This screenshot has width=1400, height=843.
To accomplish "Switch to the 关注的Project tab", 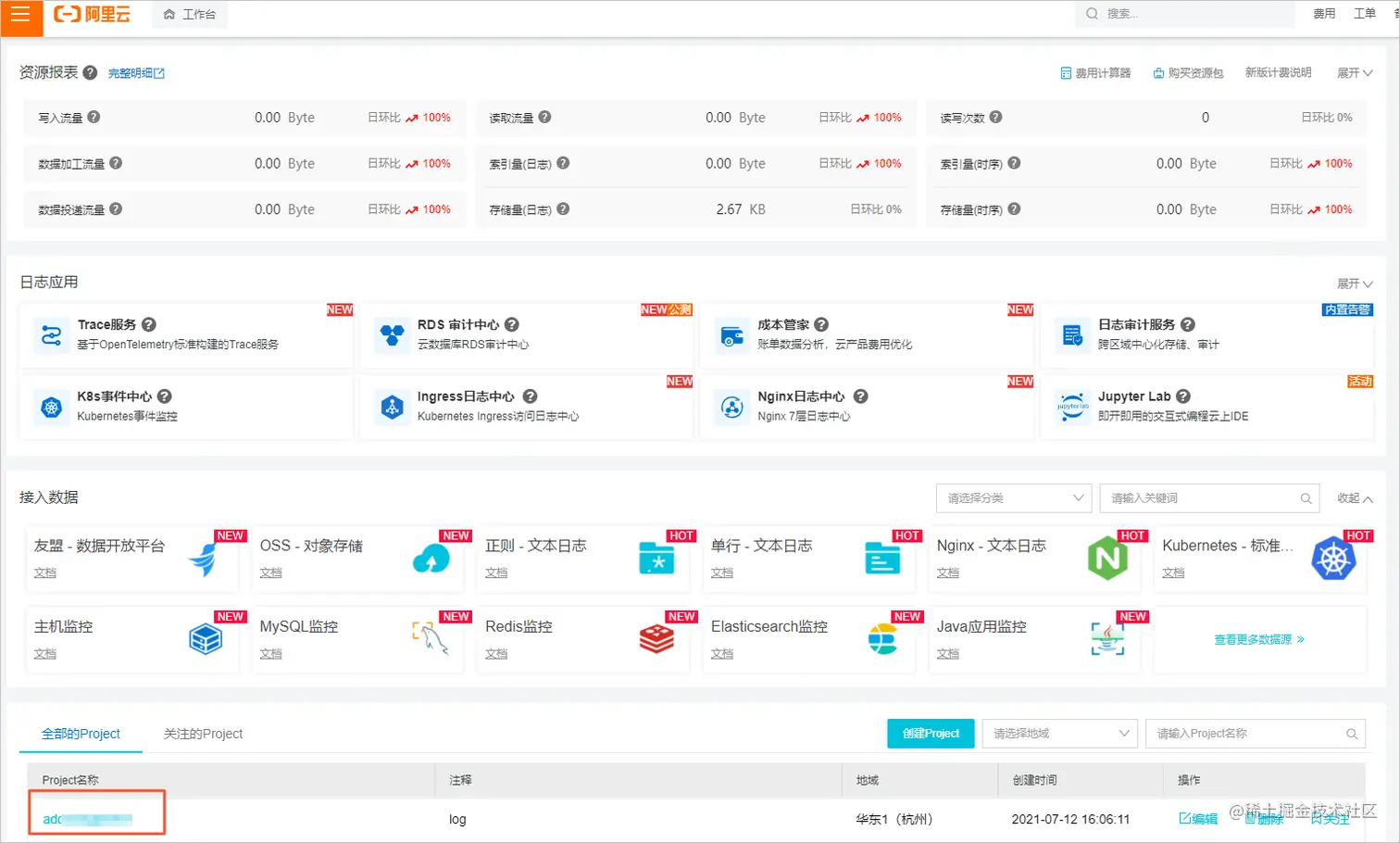I will tap(203, 734).
